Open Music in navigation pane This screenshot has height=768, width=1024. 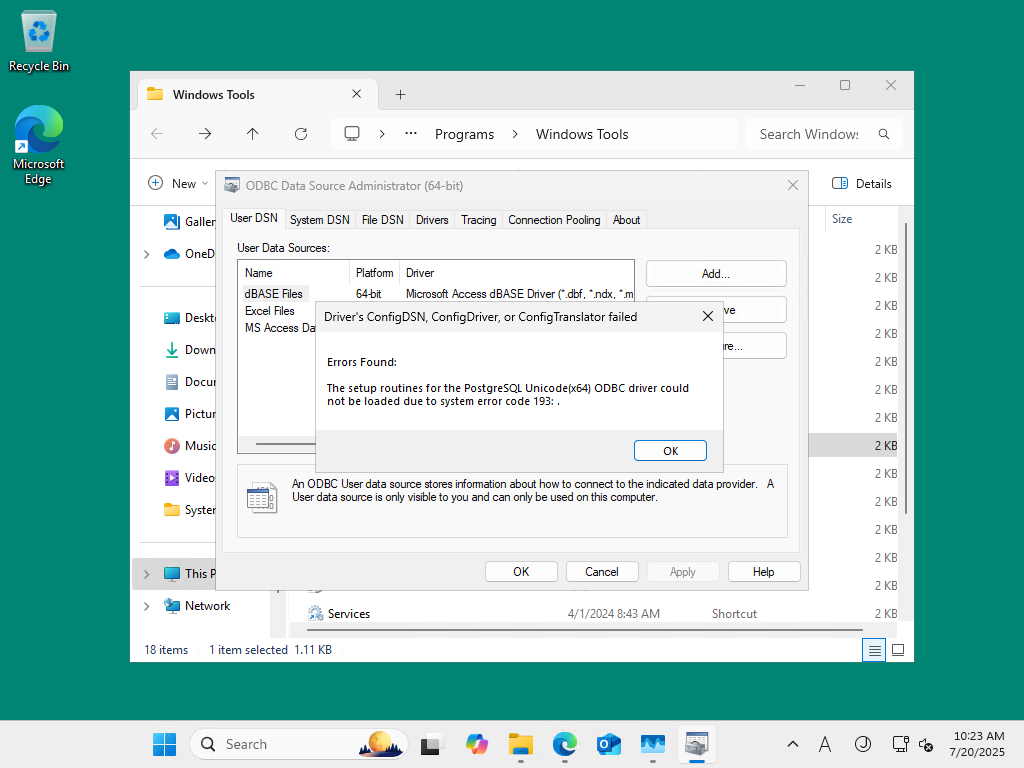189,446
